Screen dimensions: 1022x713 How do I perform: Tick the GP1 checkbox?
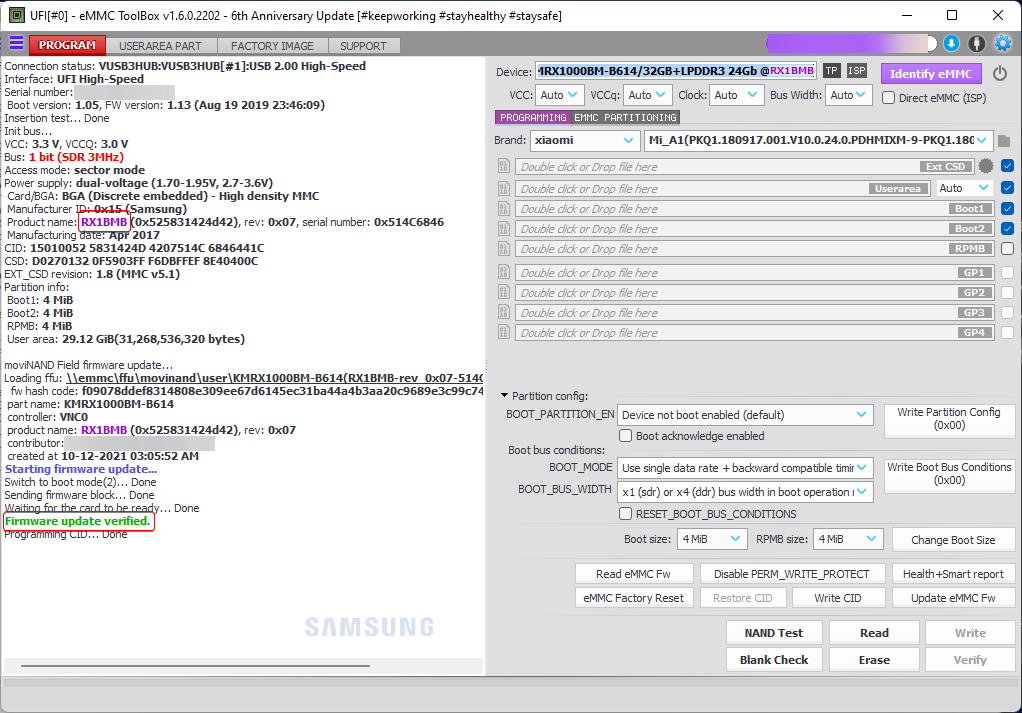click(1007, 272)
